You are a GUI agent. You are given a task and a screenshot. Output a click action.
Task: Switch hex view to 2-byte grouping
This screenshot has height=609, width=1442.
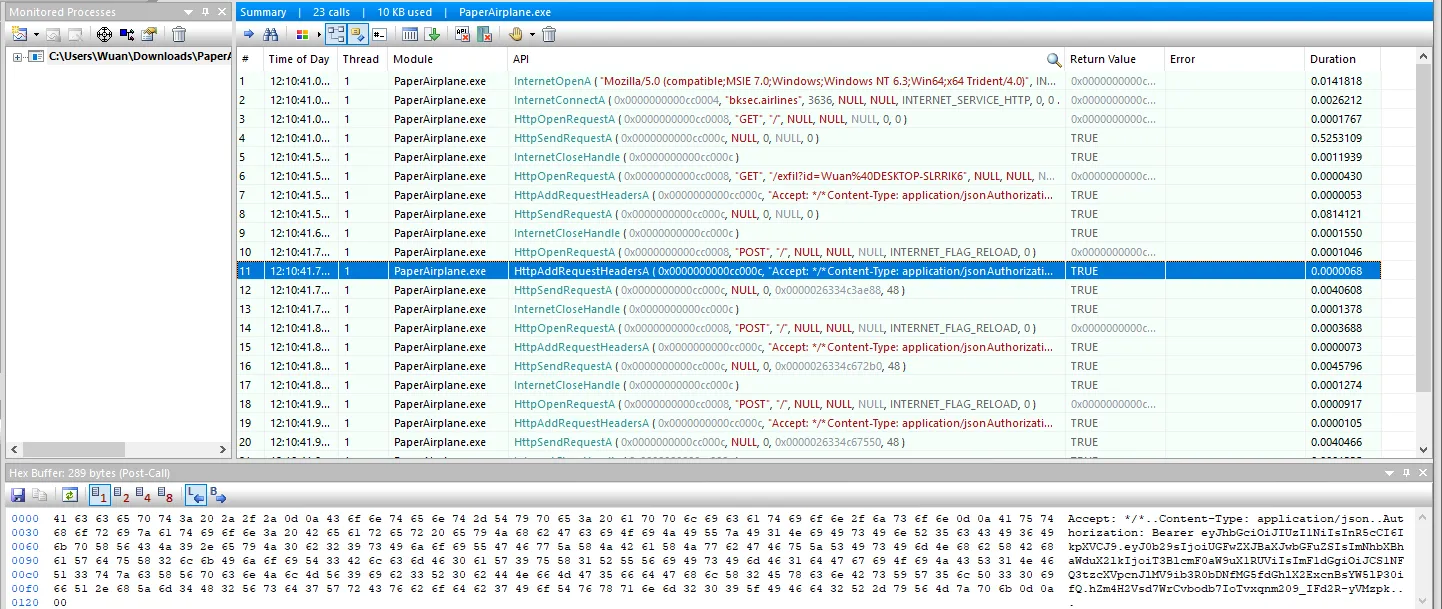point(122,495)
